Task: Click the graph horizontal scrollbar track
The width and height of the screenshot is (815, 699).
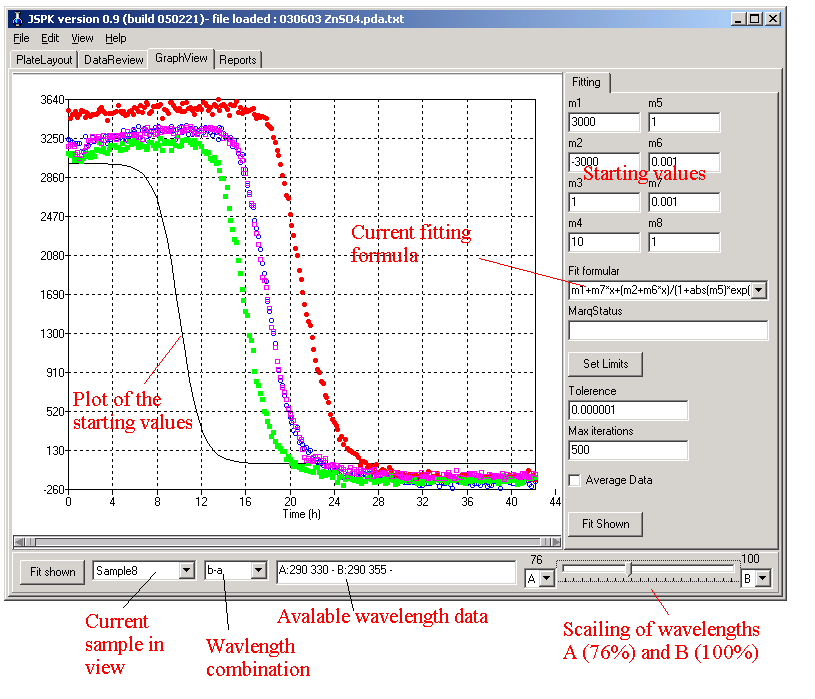Action: point(287,542)
